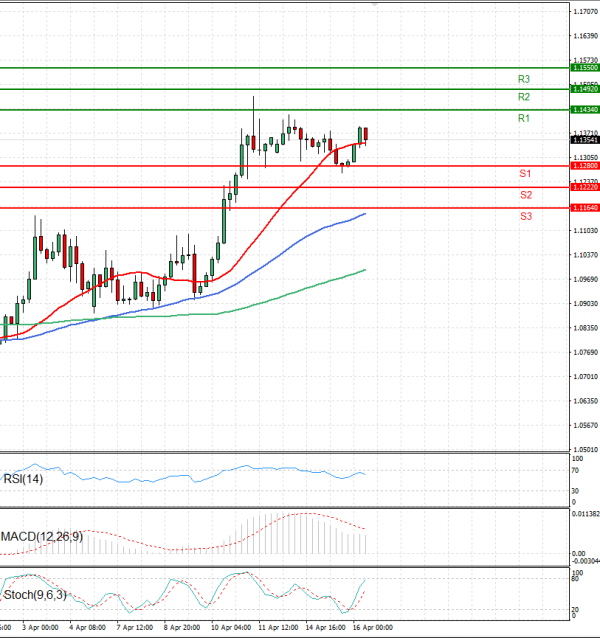Click the 1.12220 red price tag
Screen dimensions: 600x638
coord(583,187)
